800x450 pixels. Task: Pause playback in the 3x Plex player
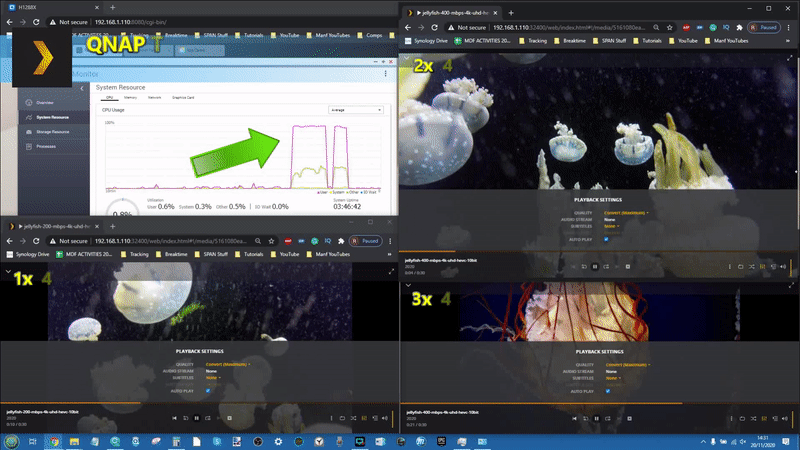596,418
